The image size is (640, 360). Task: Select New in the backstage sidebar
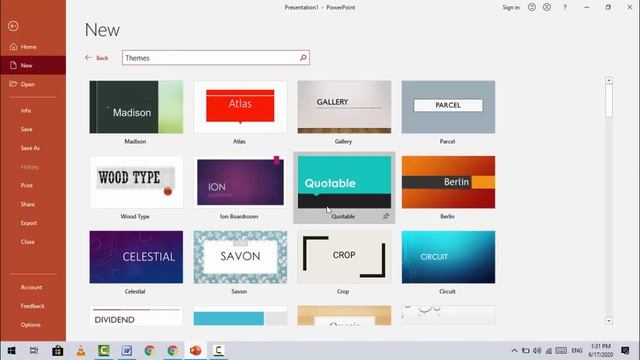coord(33,65)
